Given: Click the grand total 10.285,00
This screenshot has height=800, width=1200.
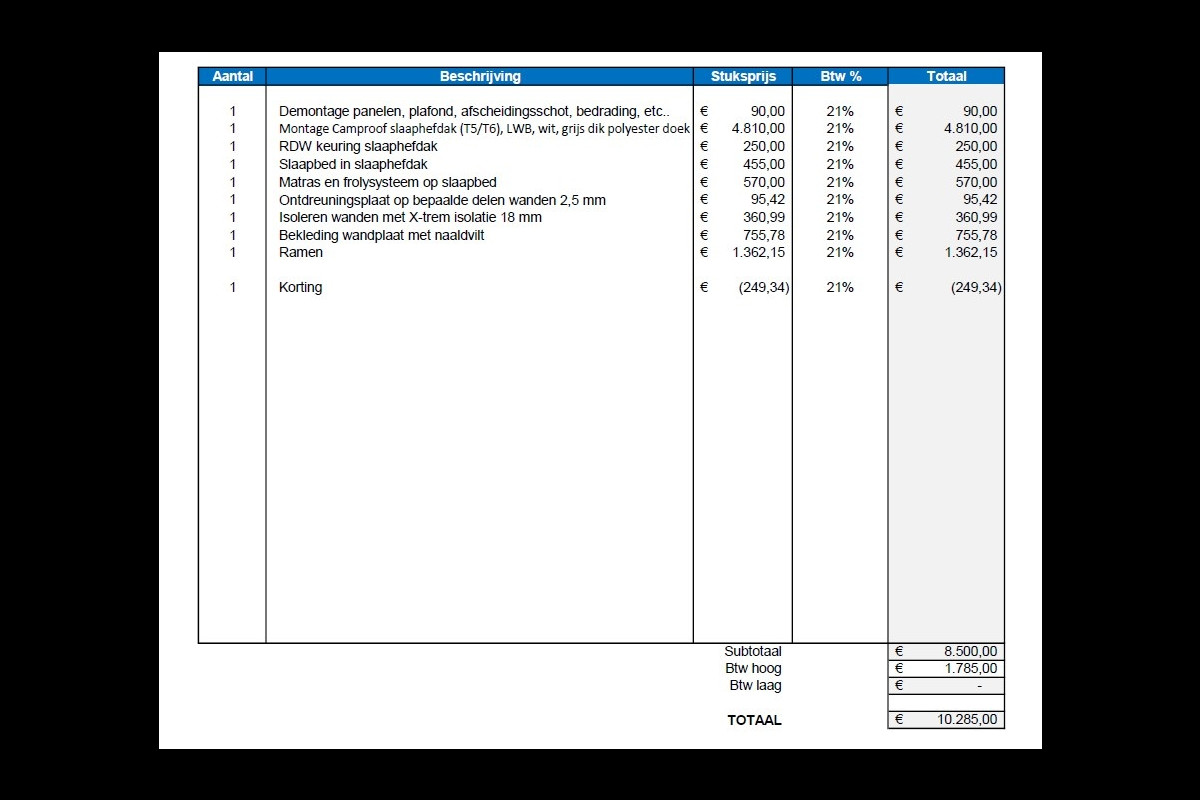Looking at the screenshot, I should (x=967, y=720).
